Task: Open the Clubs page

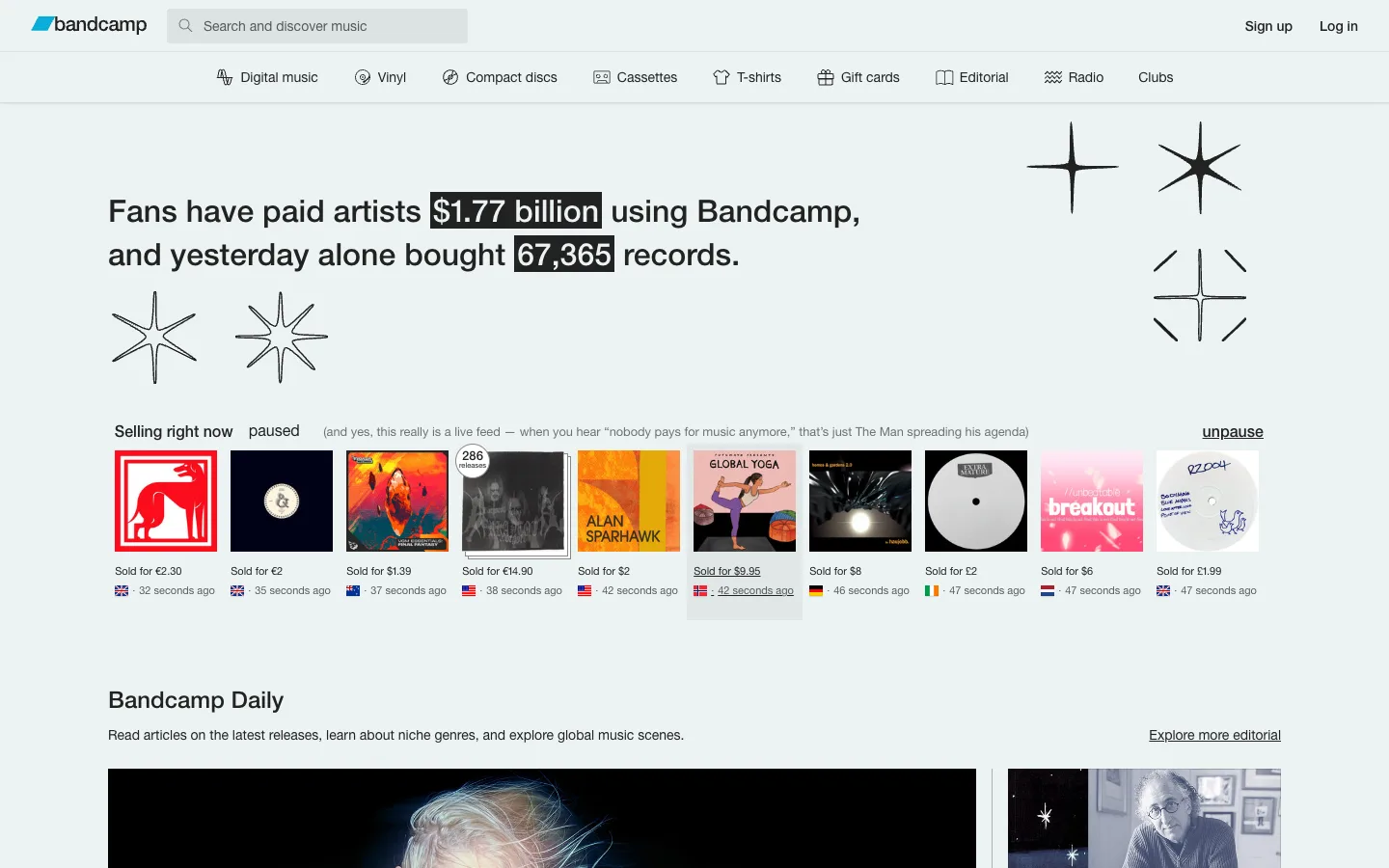Action: click(x=1156, y=77)
